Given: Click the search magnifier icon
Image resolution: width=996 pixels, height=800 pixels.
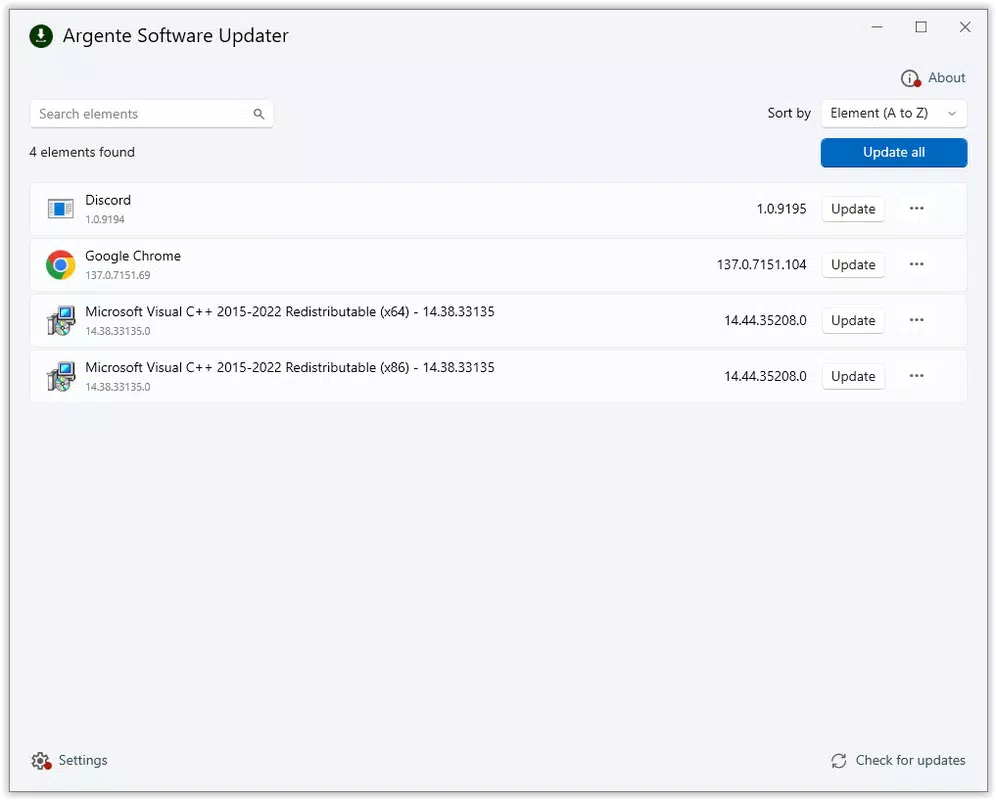Looking at the screenshot, I should click(259, 114).
